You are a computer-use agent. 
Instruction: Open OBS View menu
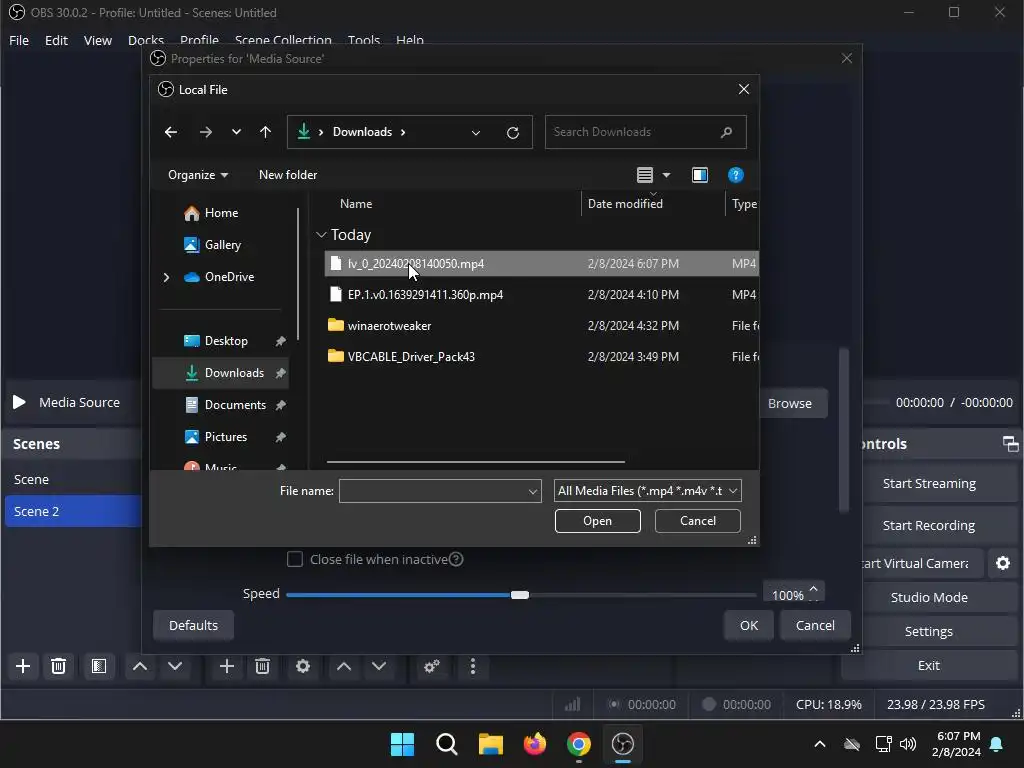coord(98,40)
